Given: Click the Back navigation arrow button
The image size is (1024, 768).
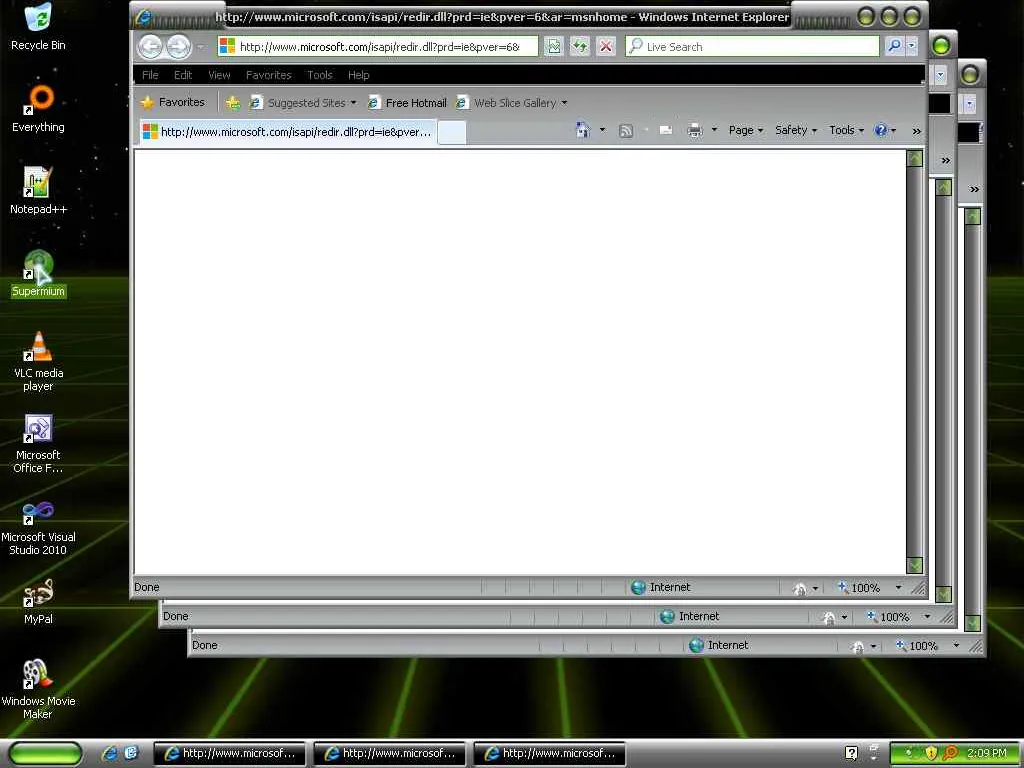Looking at the screenshot, I should pos(150,46).
